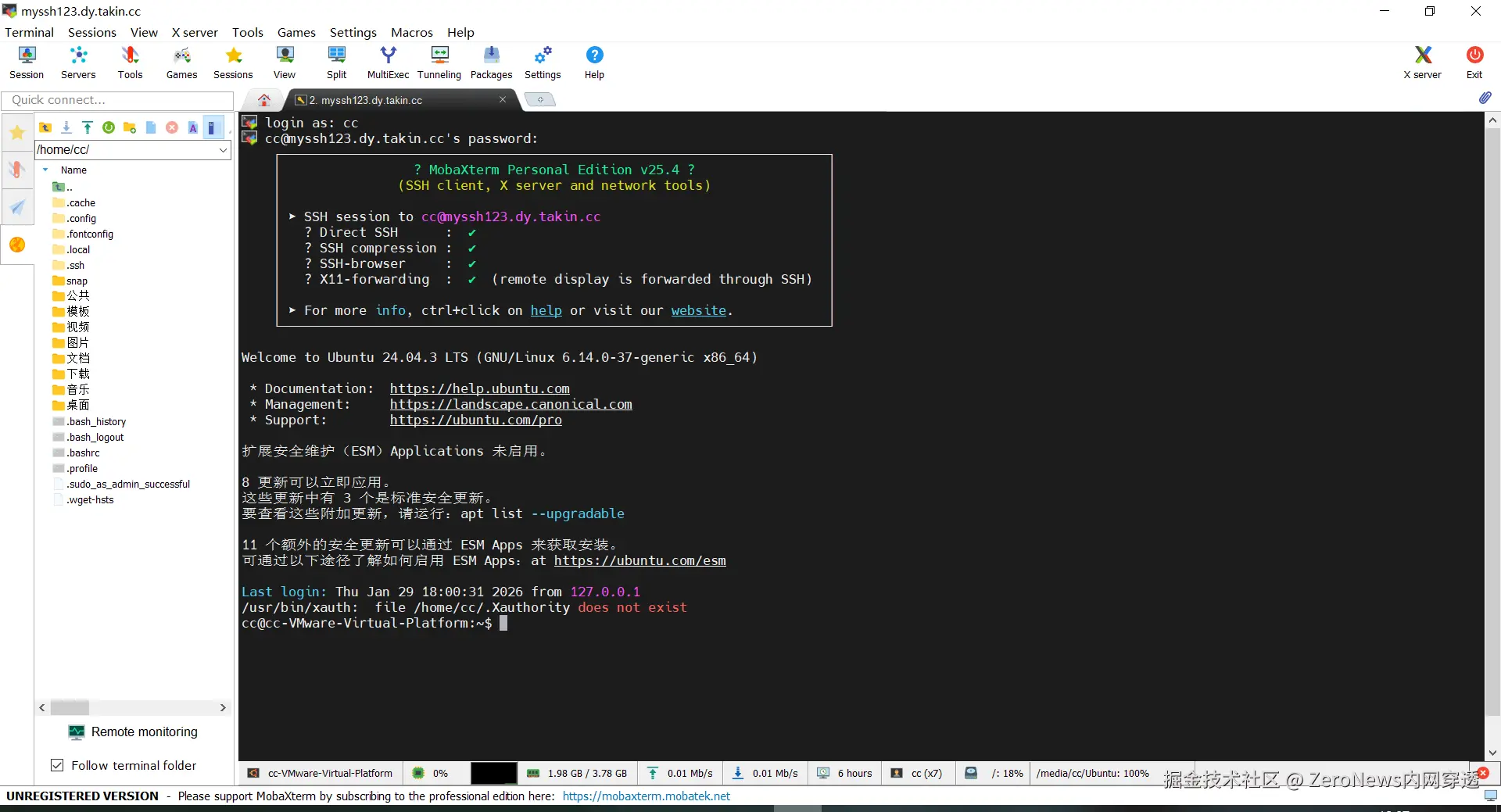Create a new file in SFTP browser
Image resolution: width=1501 pixels, height=812 pixels.
point(151,127)
